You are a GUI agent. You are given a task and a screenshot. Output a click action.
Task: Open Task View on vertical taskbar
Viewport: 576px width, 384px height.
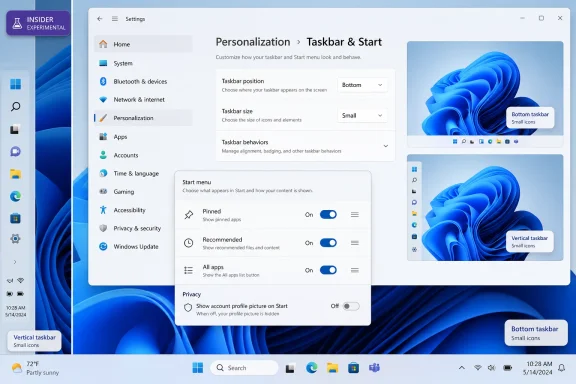[15, 130]
